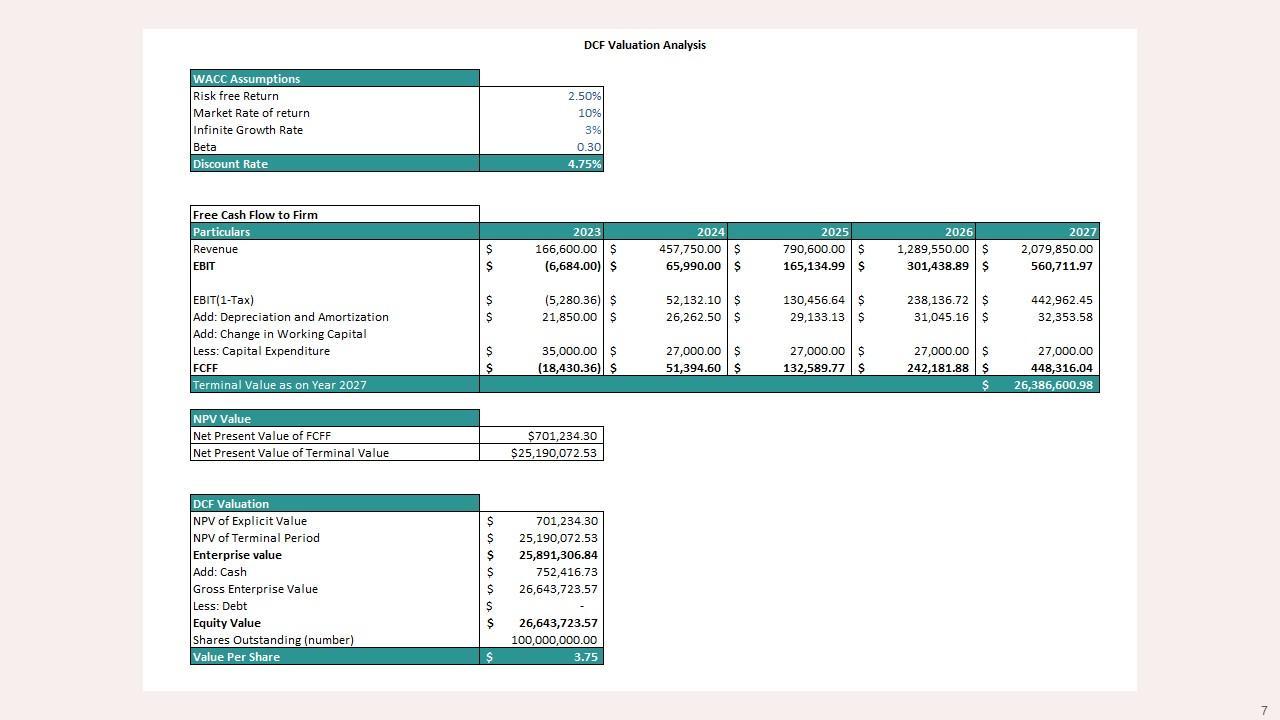This screenshot has height=720, width=1280.
Task: Click the 2023 year column header
Action: [586, 232]
